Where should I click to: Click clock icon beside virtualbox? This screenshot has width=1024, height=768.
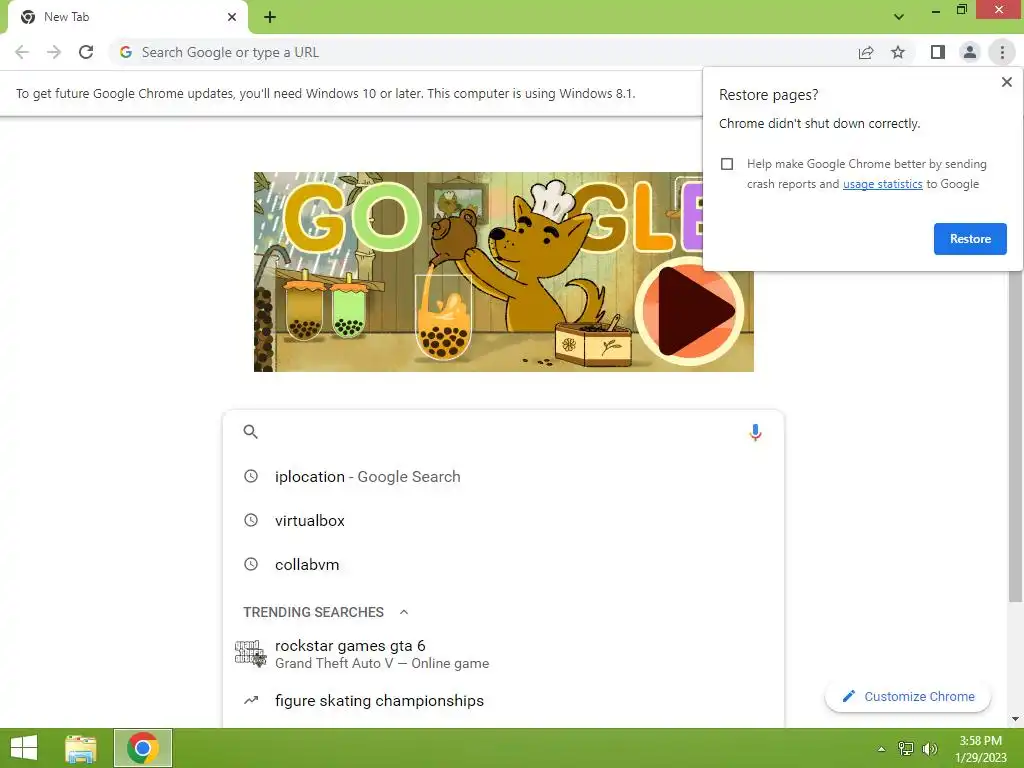pos(251,520)
